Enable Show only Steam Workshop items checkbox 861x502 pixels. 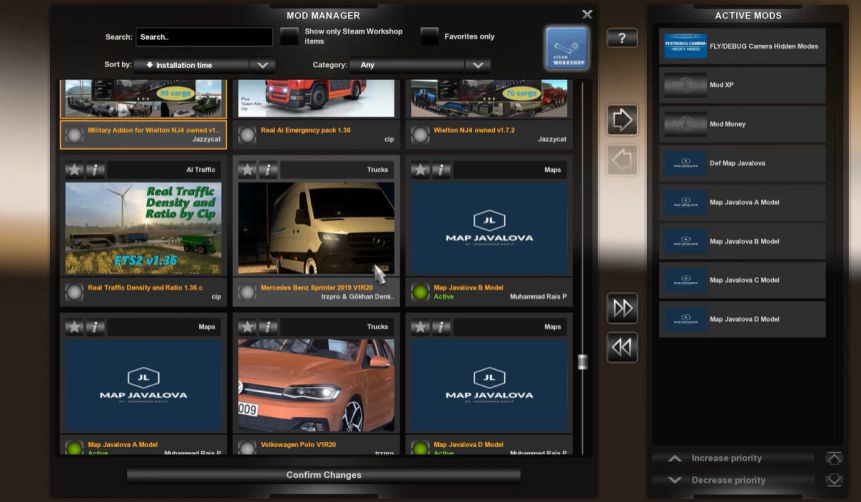tap(289, 36)
